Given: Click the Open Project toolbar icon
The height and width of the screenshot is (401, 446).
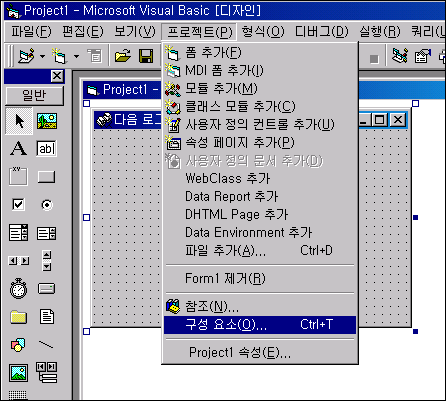Looking at the screenshot, I should click(x=123, y=56).
